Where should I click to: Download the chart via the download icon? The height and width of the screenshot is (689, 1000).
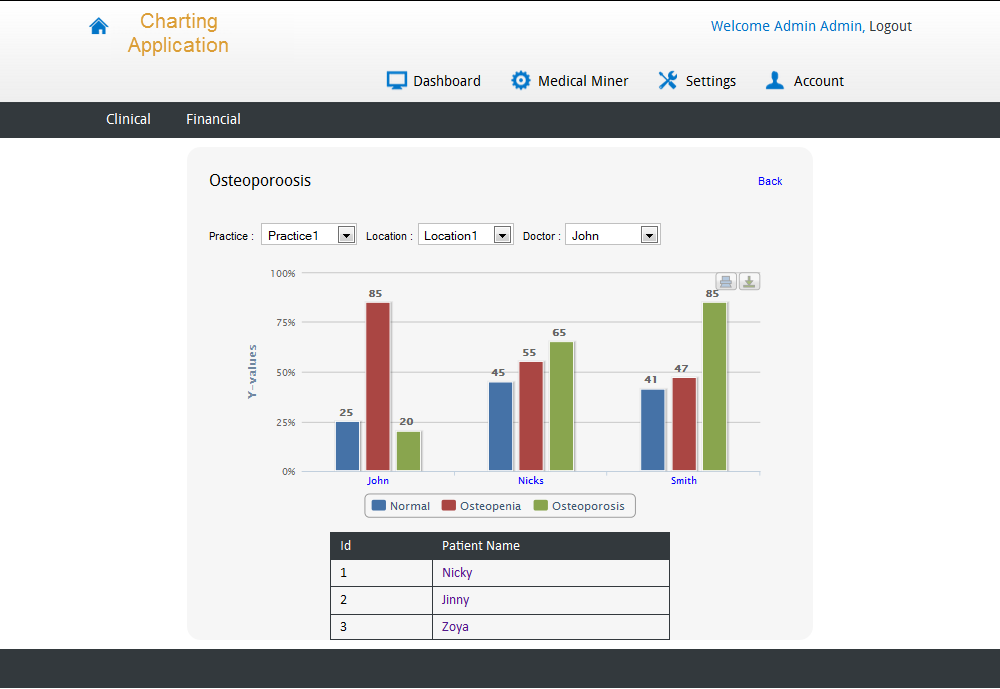tap(749, 281)
